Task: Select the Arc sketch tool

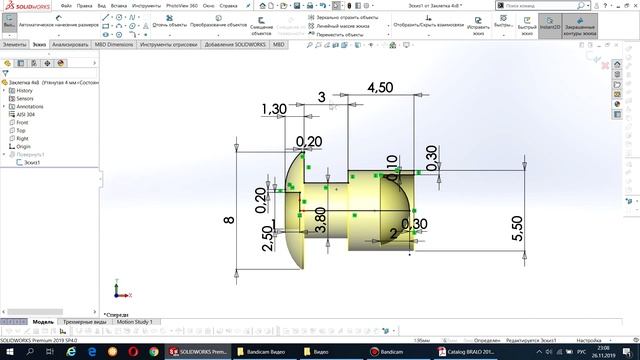Action: [119, 26]
